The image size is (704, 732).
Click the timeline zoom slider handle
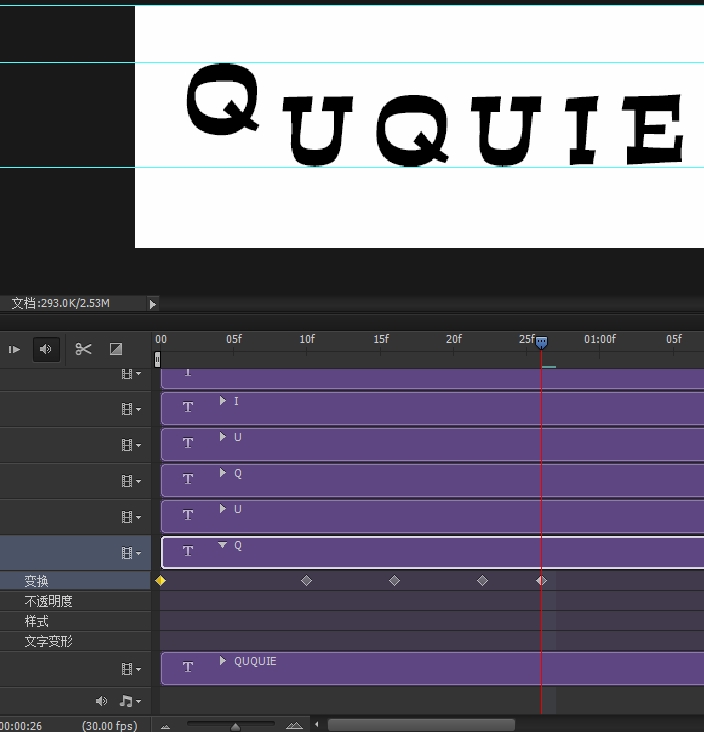235,726
